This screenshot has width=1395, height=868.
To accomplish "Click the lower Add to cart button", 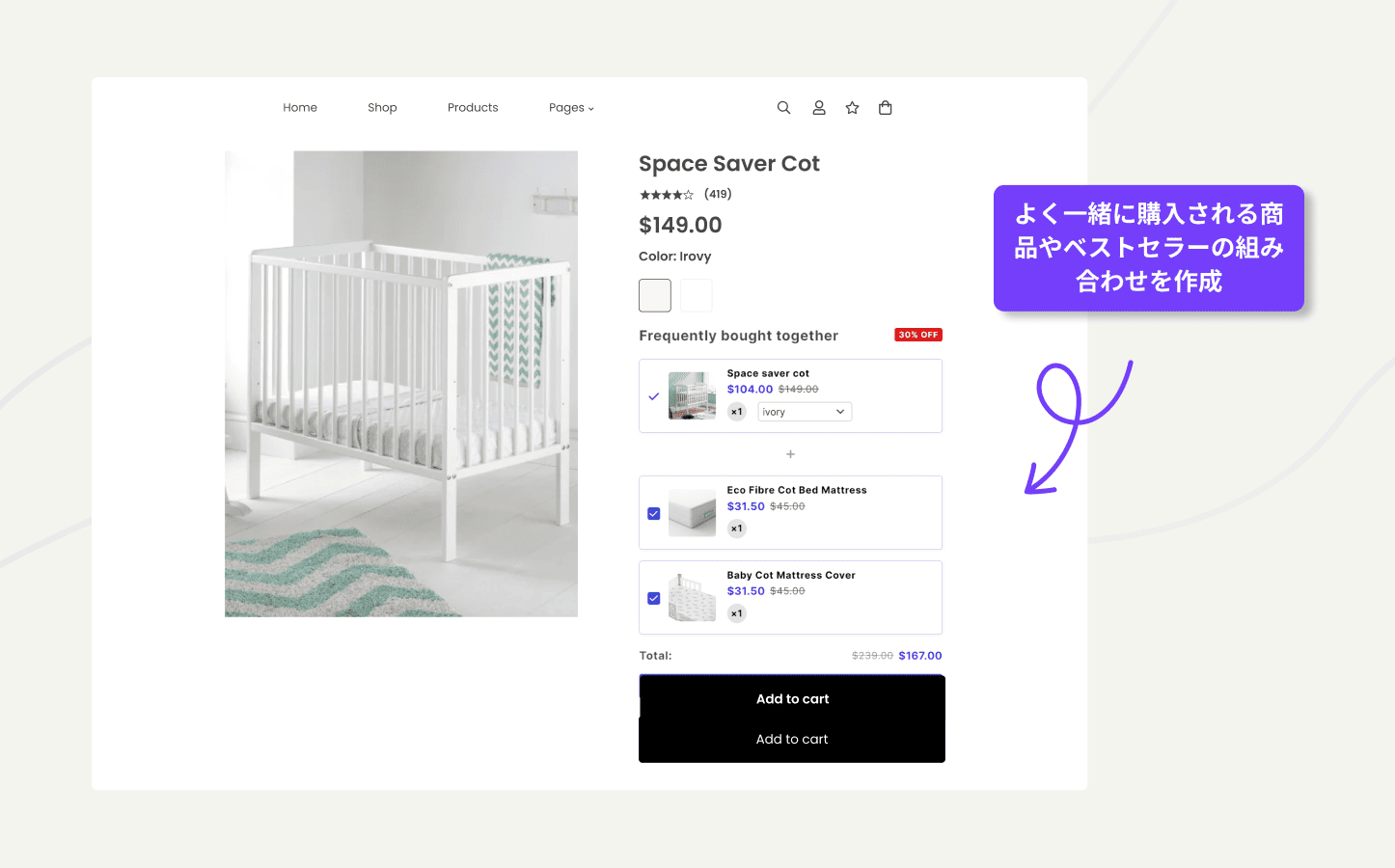I will (x=792, y=740).
